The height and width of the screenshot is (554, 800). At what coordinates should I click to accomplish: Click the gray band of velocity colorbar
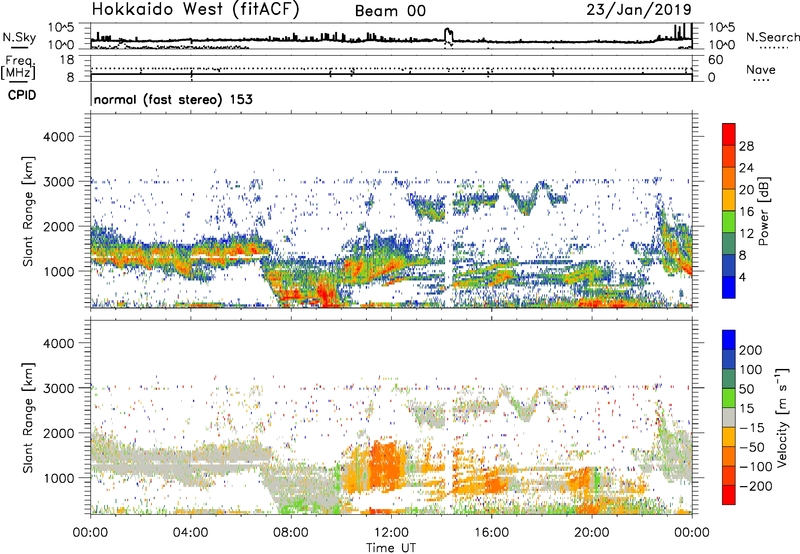click(x=729, y=418)
